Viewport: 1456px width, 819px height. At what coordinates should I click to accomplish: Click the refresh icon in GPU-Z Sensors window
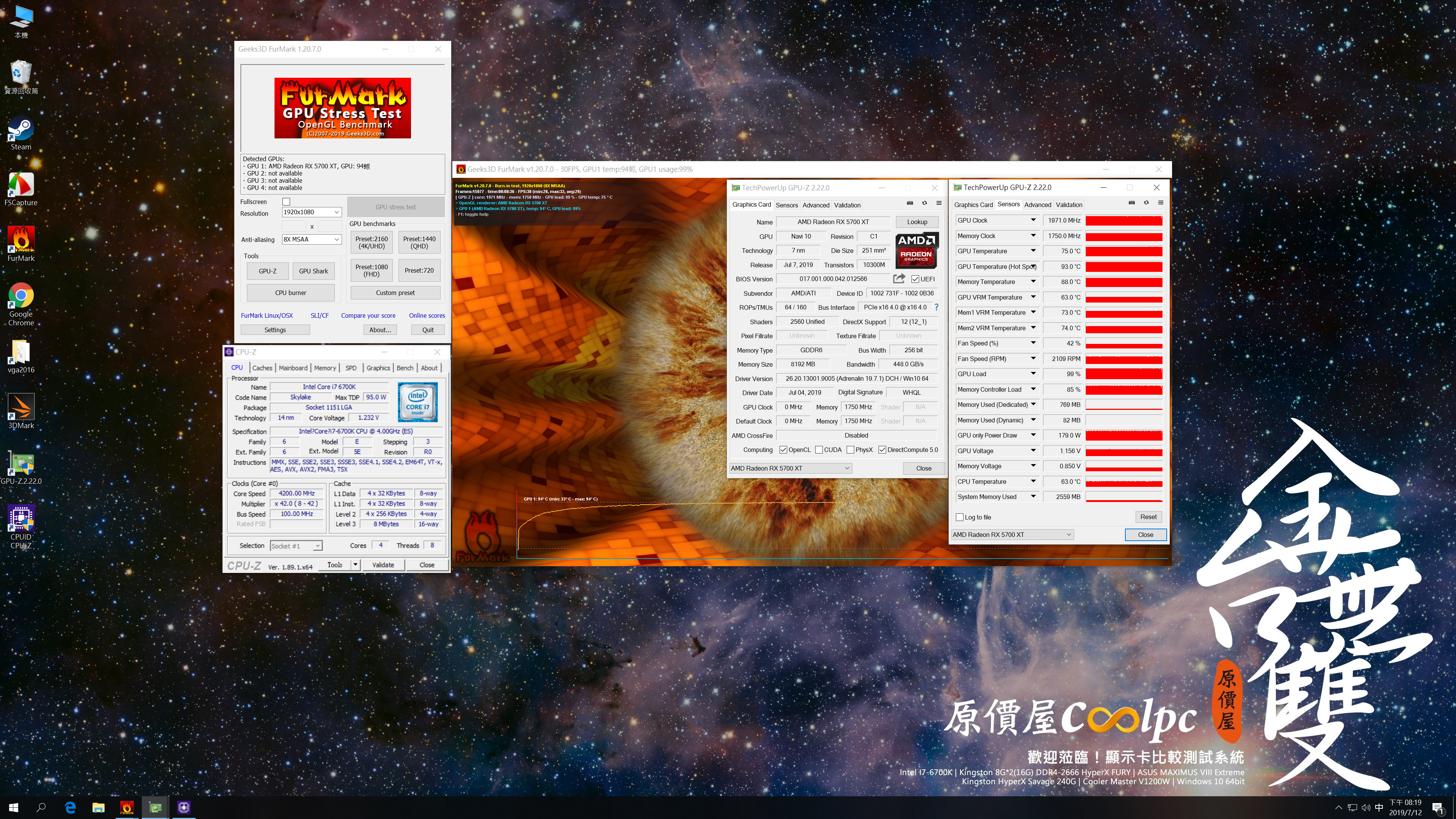[1146, 203]
